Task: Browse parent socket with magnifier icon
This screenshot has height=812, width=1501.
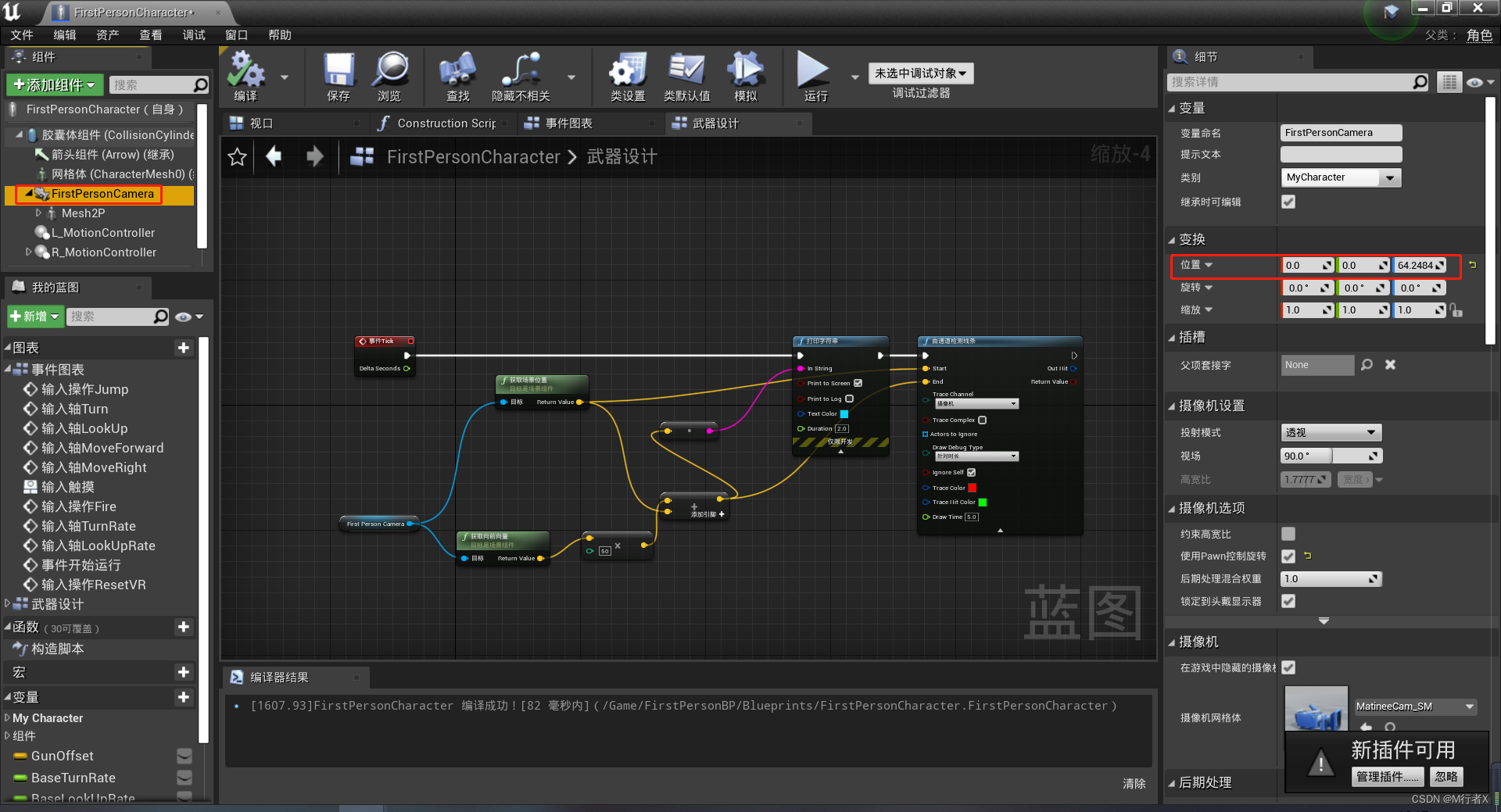Action: (1367, 365)
